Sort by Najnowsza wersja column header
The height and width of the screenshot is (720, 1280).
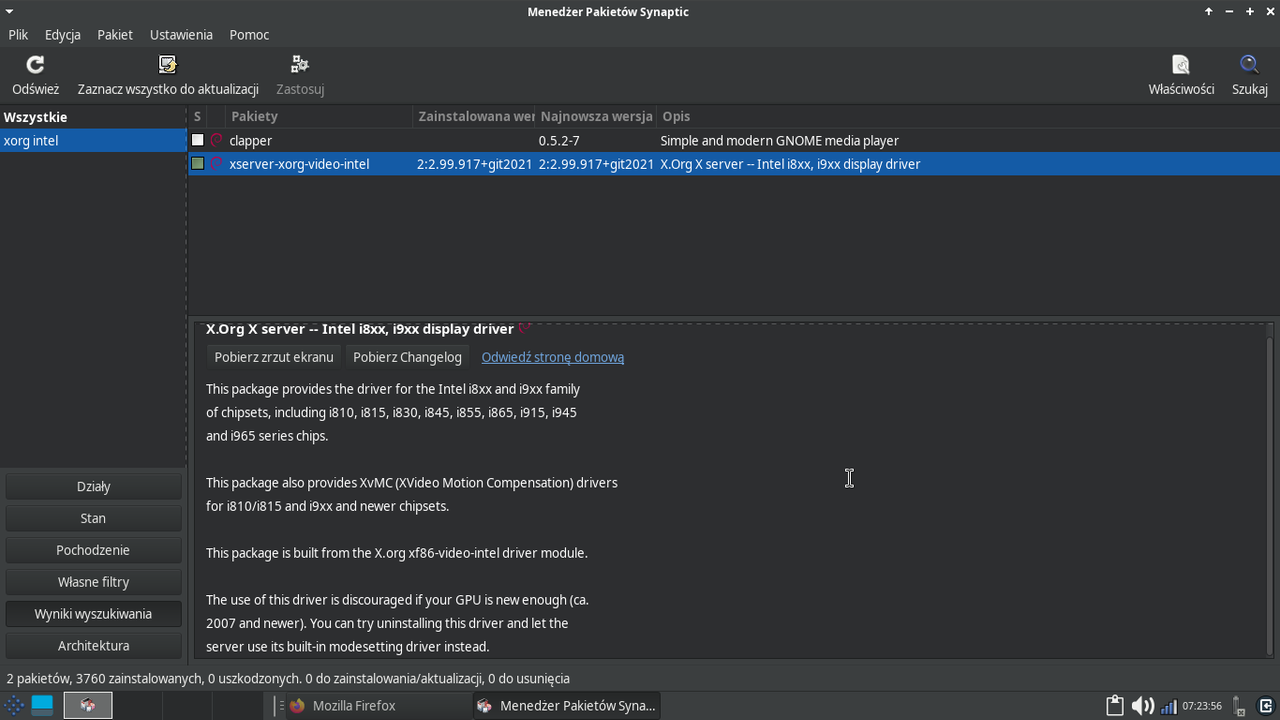(596, 117)
